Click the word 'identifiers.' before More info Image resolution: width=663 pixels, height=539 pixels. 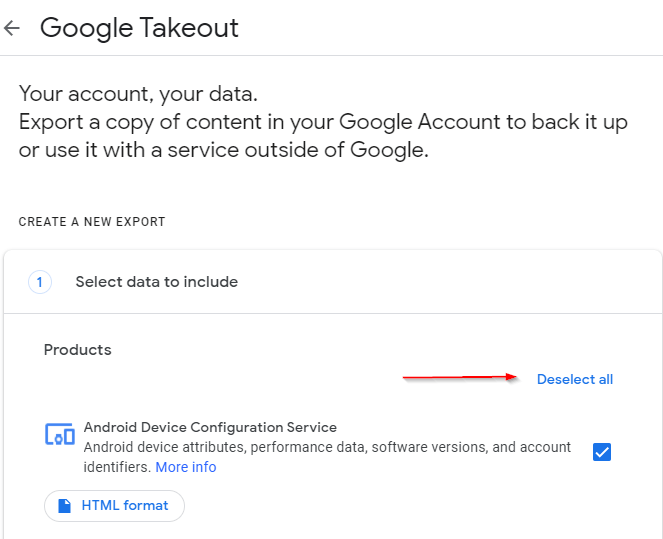coord(117,467)
